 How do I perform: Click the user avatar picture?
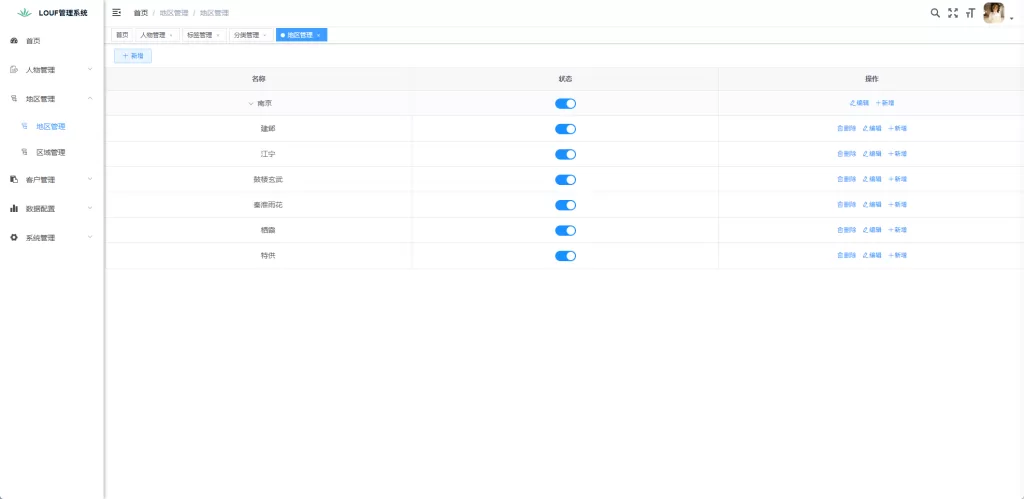pyautogui.click(x=994, y=13)
